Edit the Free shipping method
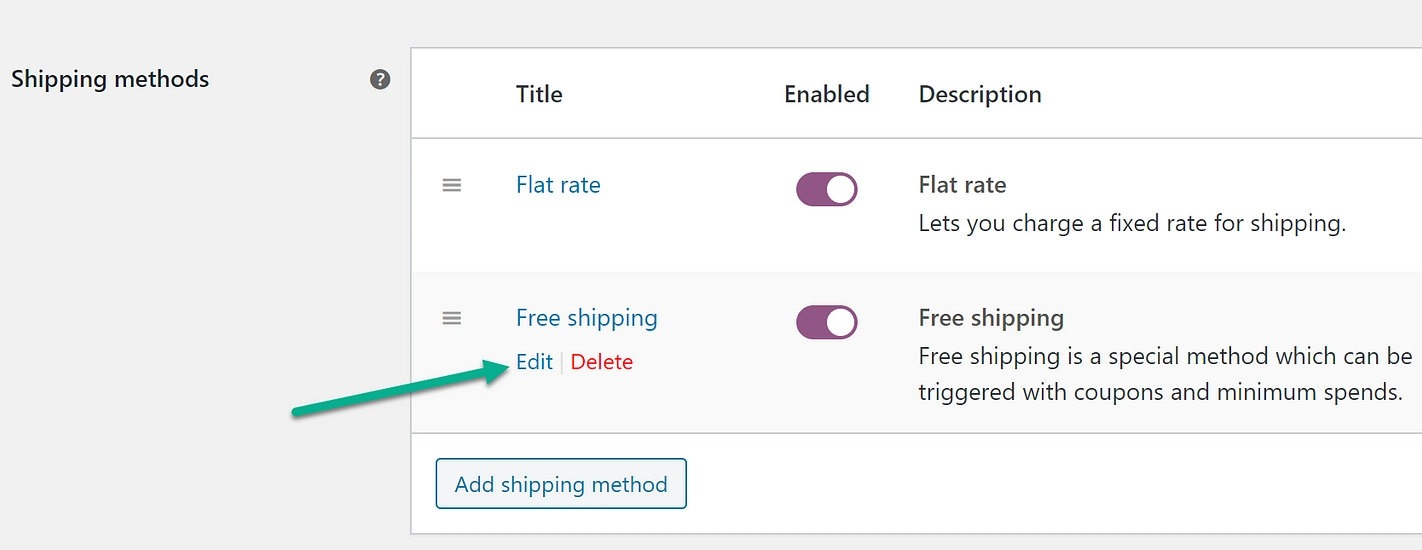This screenshot has height=550, width=1422. tap(534, 362)
